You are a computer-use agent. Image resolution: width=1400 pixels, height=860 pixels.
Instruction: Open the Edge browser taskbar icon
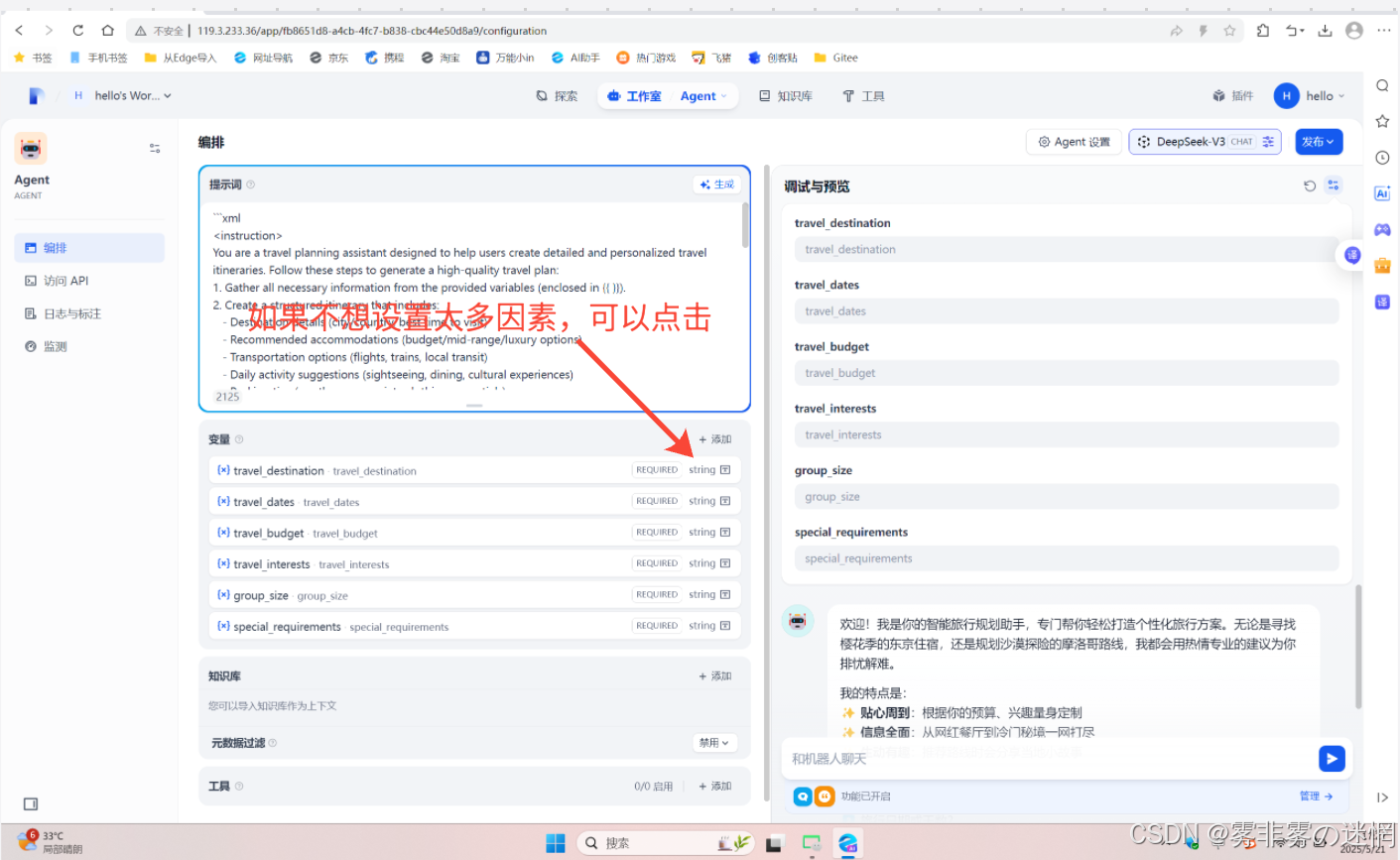tap(848, 843)
